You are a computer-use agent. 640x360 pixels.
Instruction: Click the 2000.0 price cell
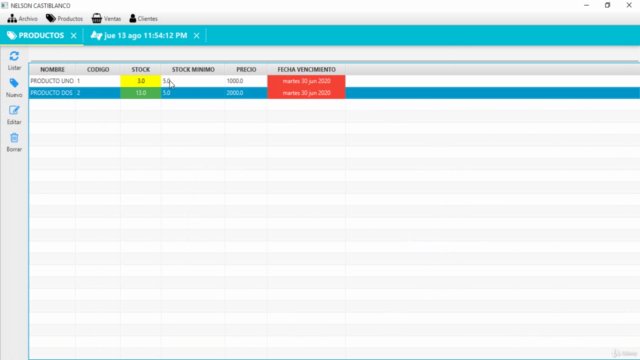pos(246,93)
